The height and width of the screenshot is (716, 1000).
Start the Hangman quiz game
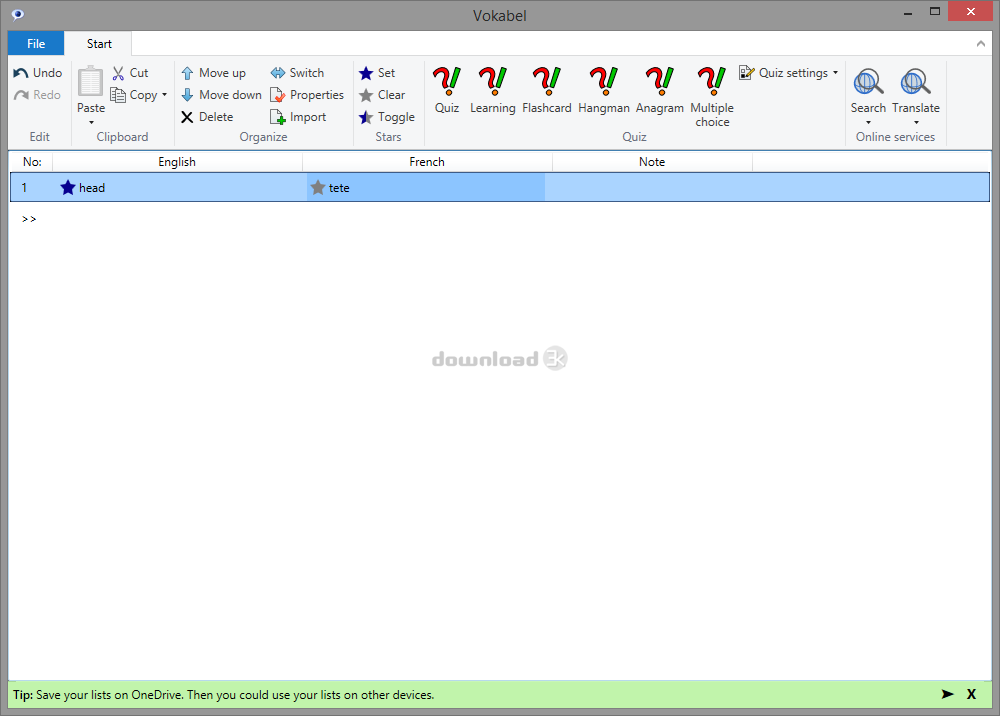click(603, 90)
